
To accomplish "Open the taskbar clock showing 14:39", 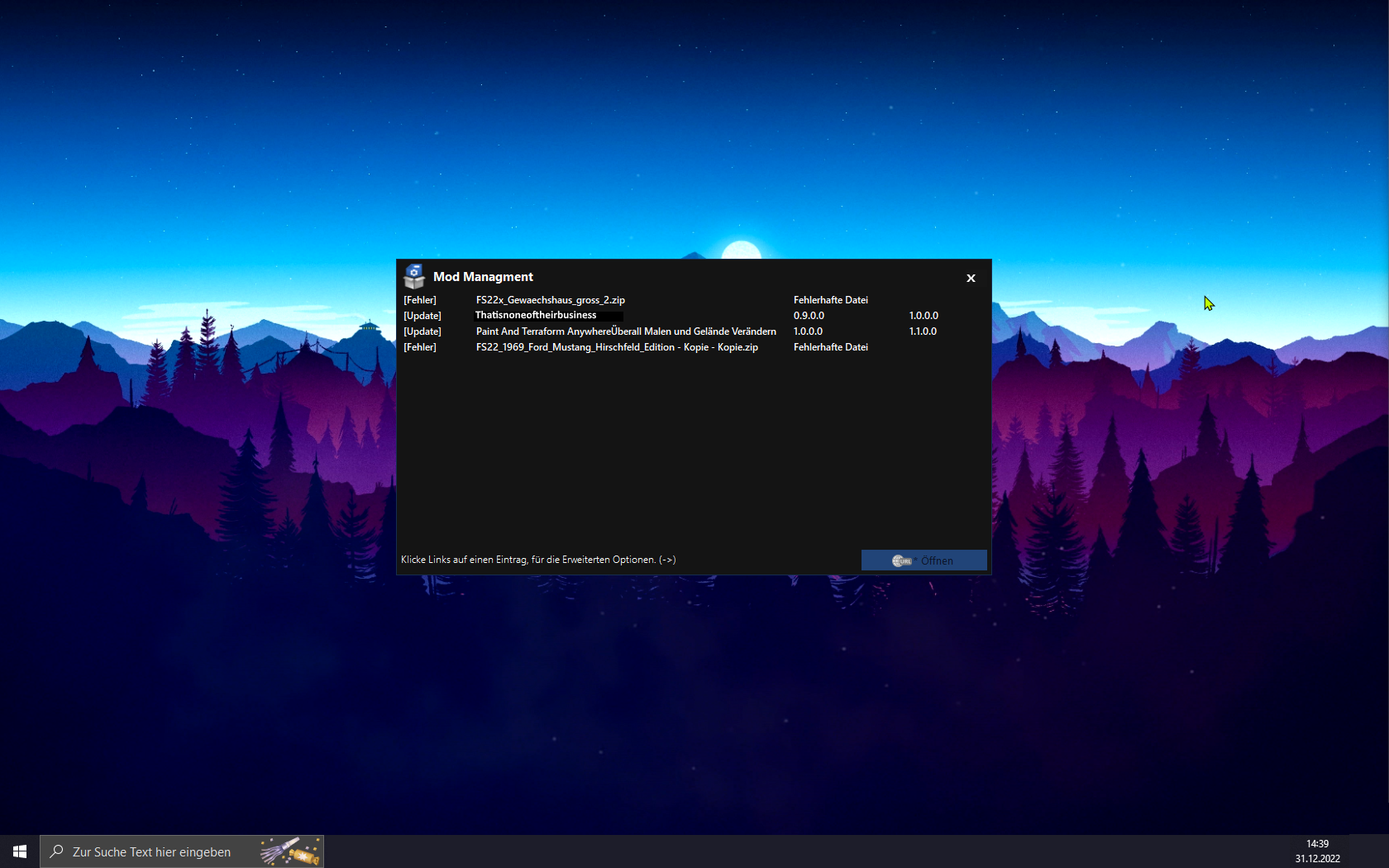I will coord(1317,851).
